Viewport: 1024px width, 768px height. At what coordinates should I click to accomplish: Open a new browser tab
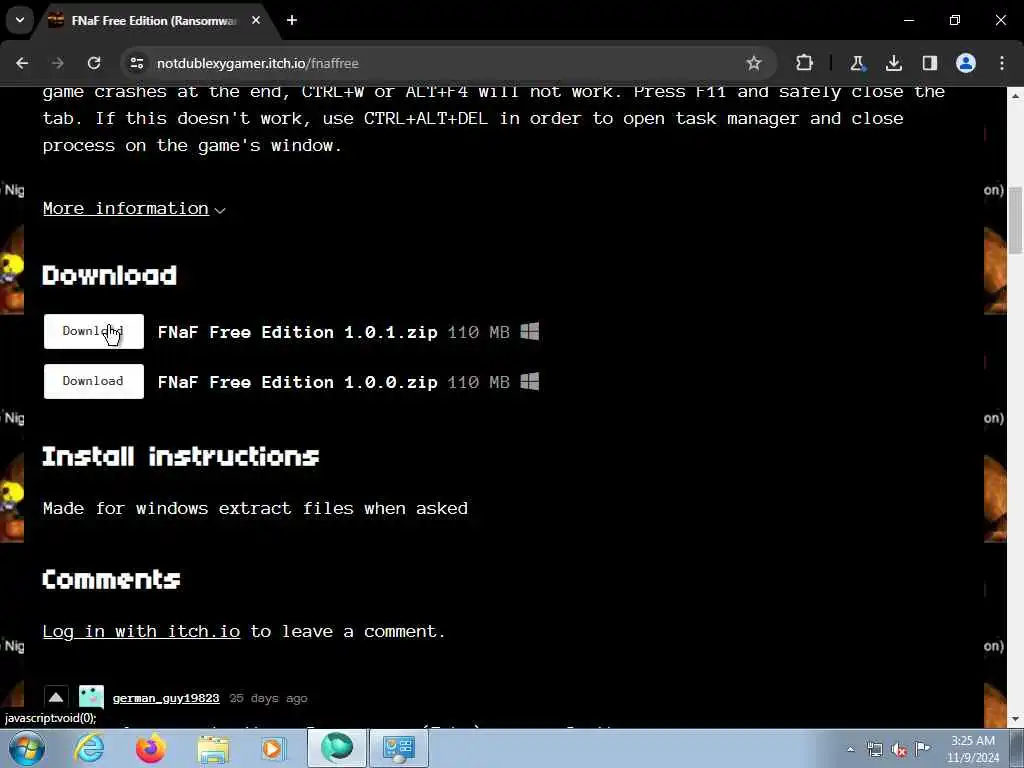tap(292, 20)
